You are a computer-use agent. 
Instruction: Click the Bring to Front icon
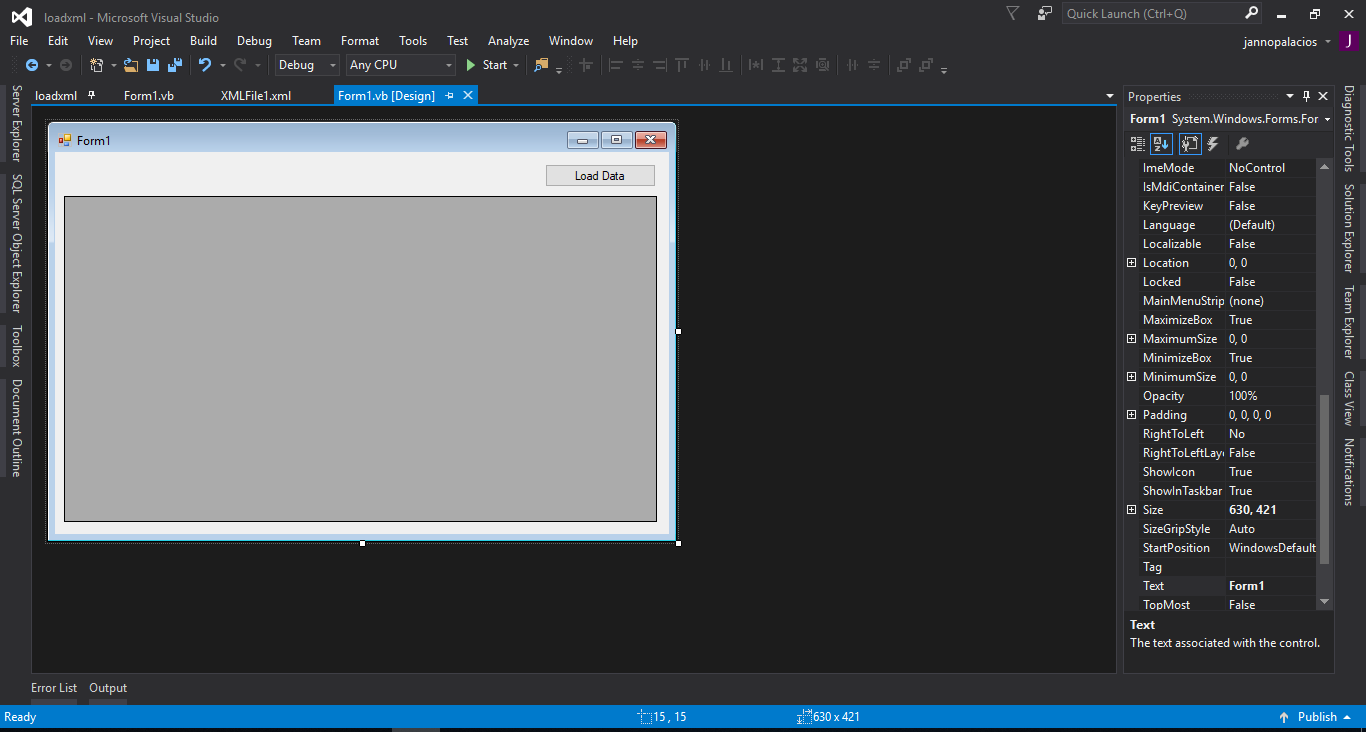904,65
